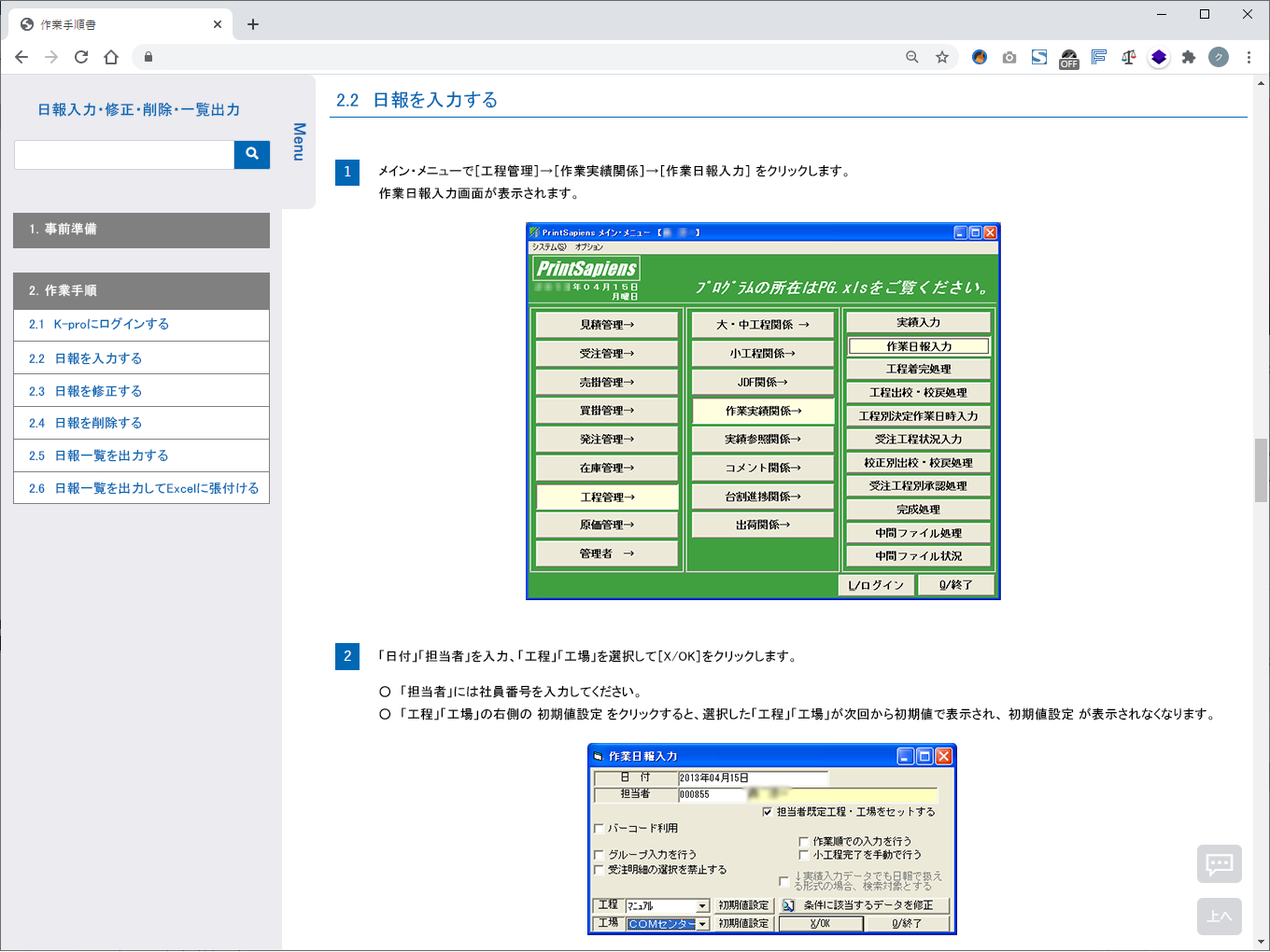
Task: Click the browser reload icon
Action: (81, 57)
